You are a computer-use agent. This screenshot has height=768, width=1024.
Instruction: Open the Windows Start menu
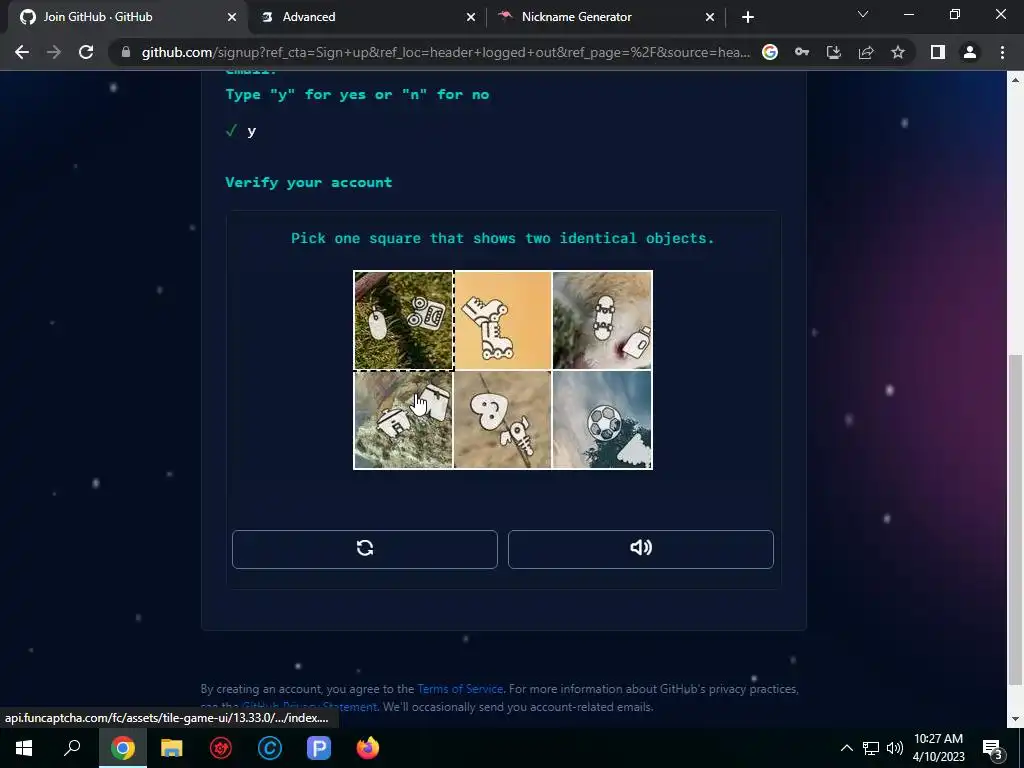coord(24,748)
